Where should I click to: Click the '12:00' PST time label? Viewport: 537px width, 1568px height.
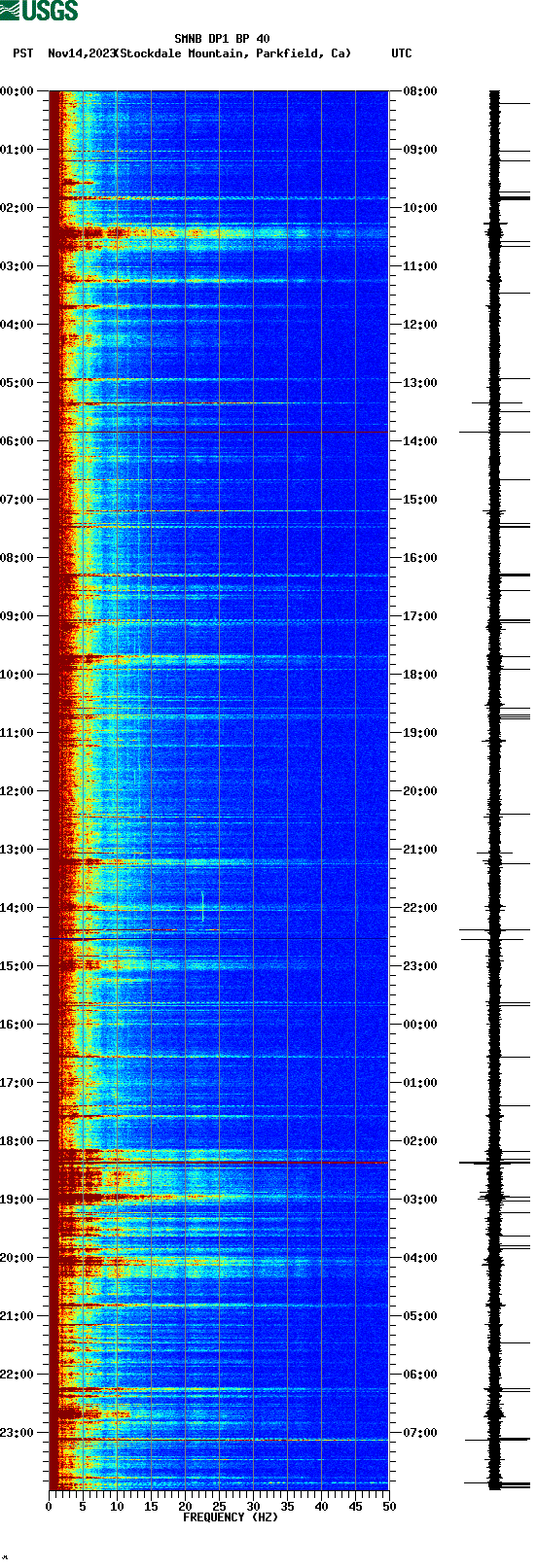coord(17,791)
